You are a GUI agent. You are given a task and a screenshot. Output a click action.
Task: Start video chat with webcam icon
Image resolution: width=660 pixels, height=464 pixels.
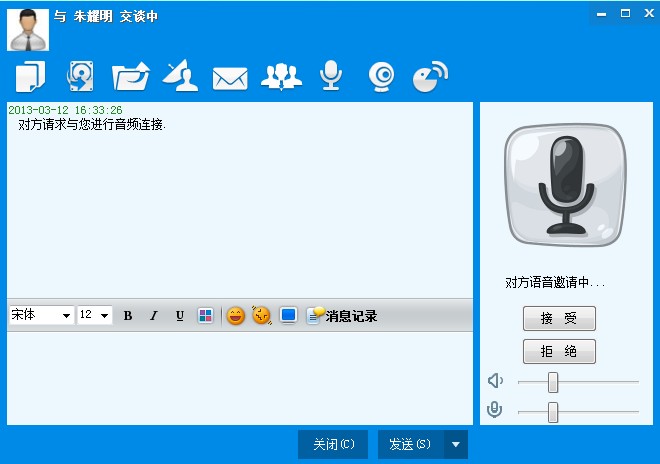click(x=381, y=77)
